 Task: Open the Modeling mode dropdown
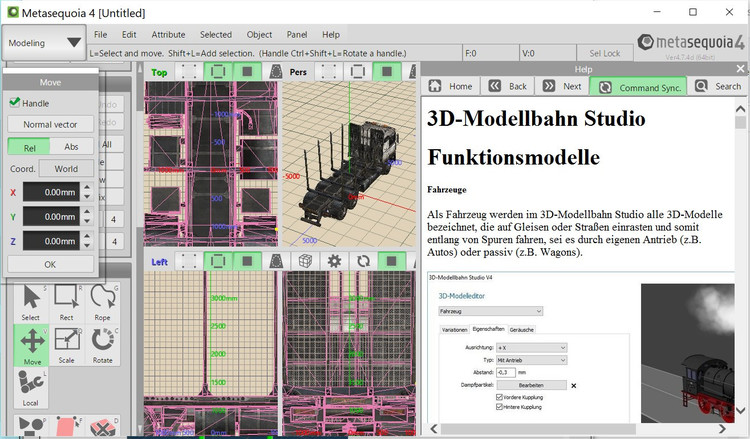[x=44, y=43]
